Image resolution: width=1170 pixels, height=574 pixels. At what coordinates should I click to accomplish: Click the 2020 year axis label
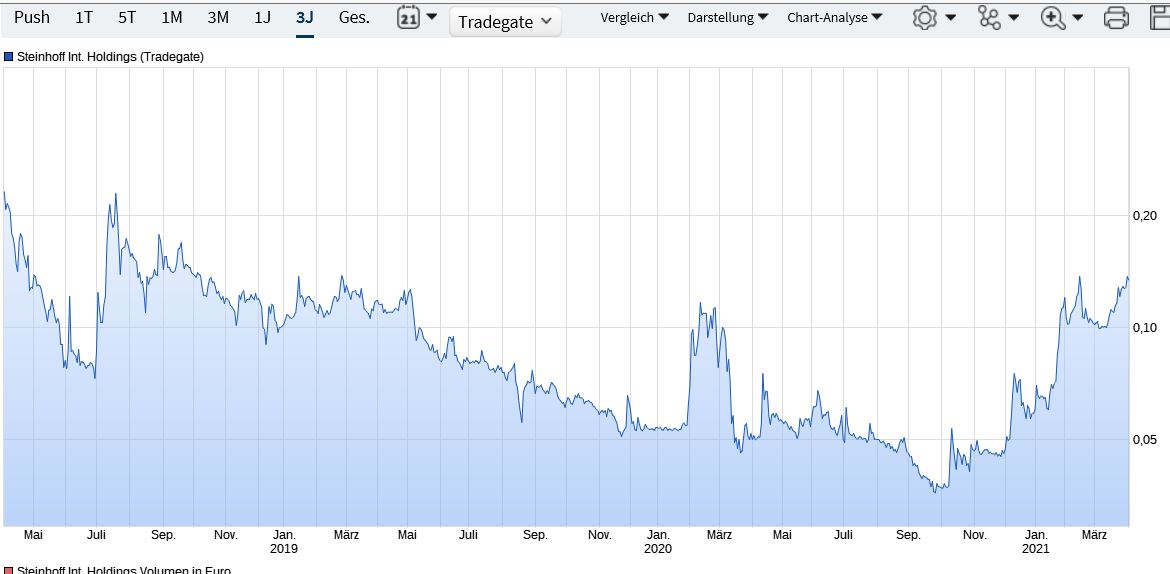659,549
